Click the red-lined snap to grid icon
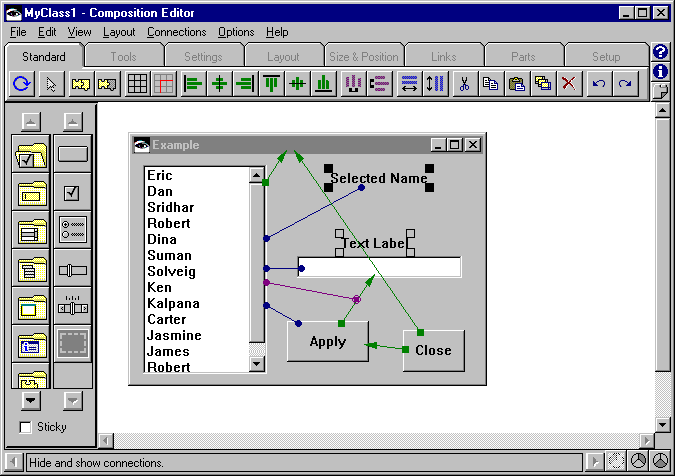 coord(164,83)
